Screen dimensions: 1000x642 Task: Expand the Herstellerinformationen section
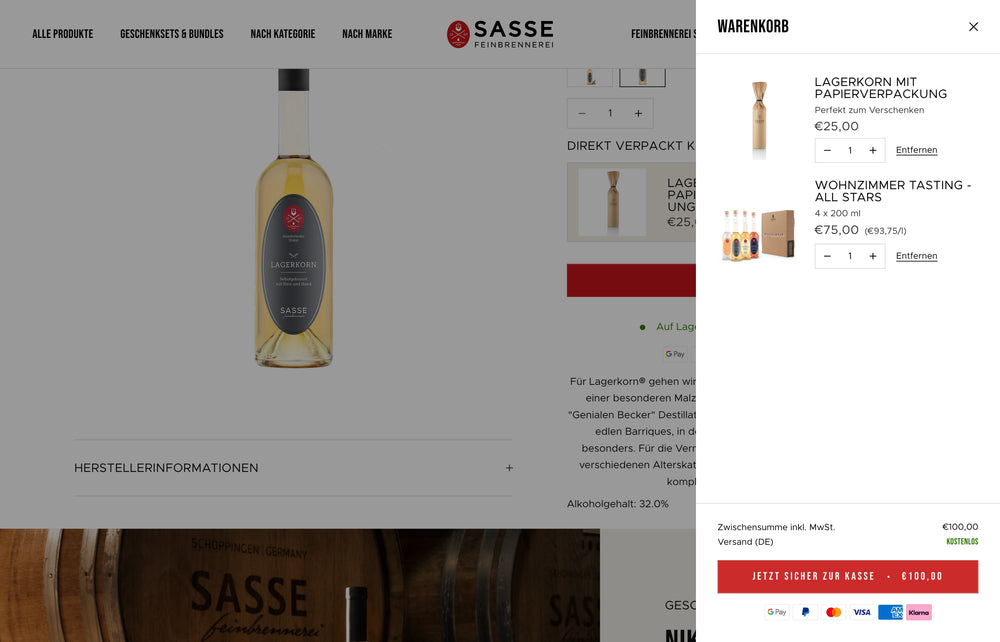tap(293, 468)
